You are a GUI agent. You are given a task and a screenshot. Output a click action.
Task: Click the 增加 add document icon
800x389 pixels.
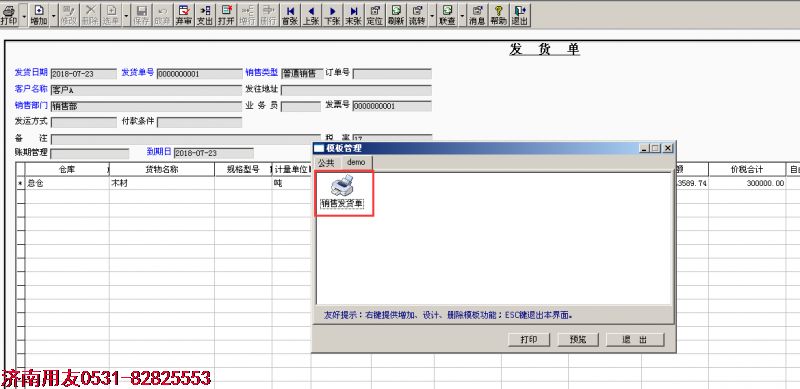coord(39,15)
